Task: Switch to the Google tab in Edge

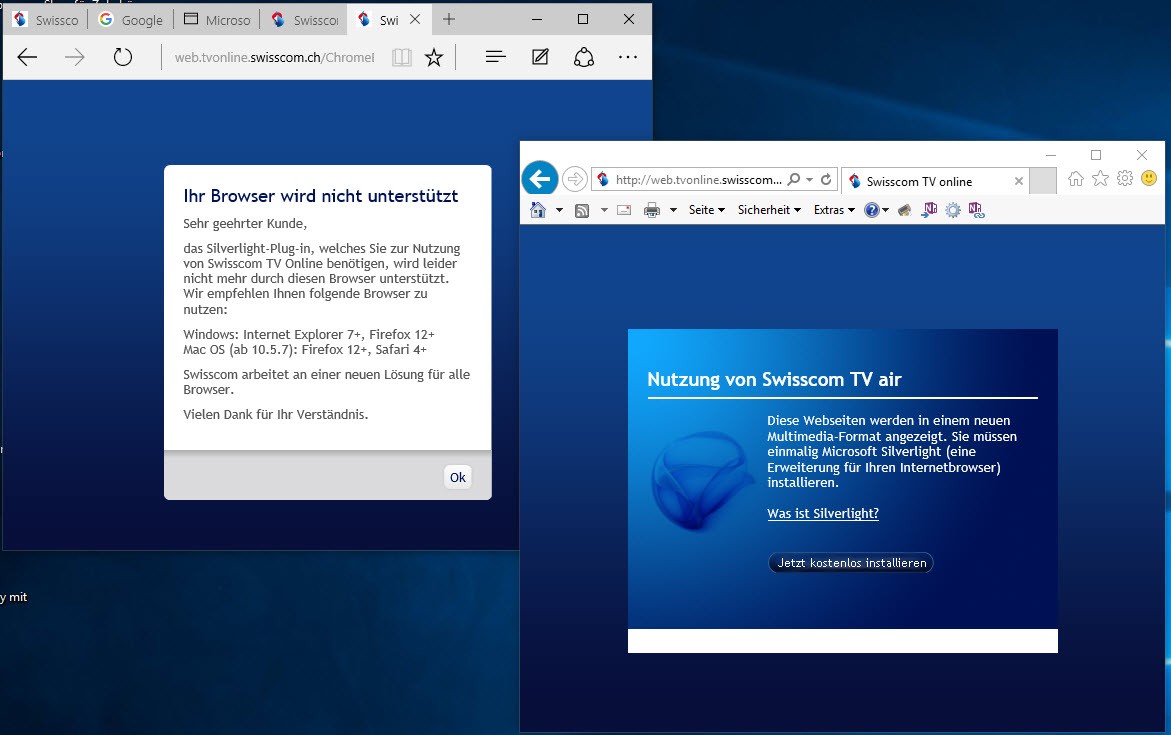Action: 132,20
